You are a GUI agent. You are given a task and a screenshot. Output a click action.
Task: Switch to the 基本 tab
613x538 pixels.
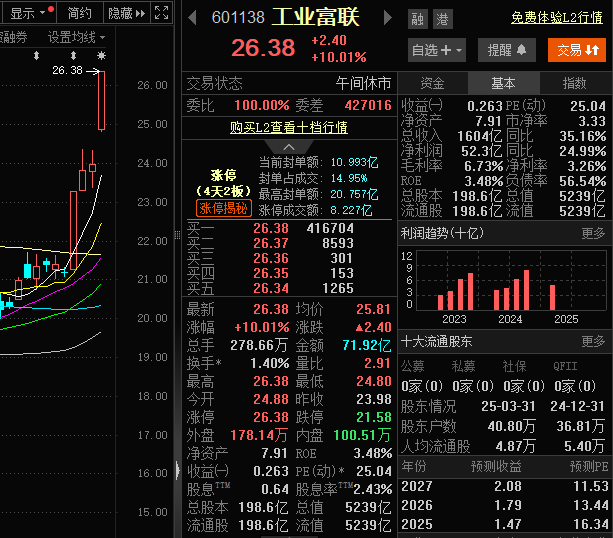pos(503,83)
